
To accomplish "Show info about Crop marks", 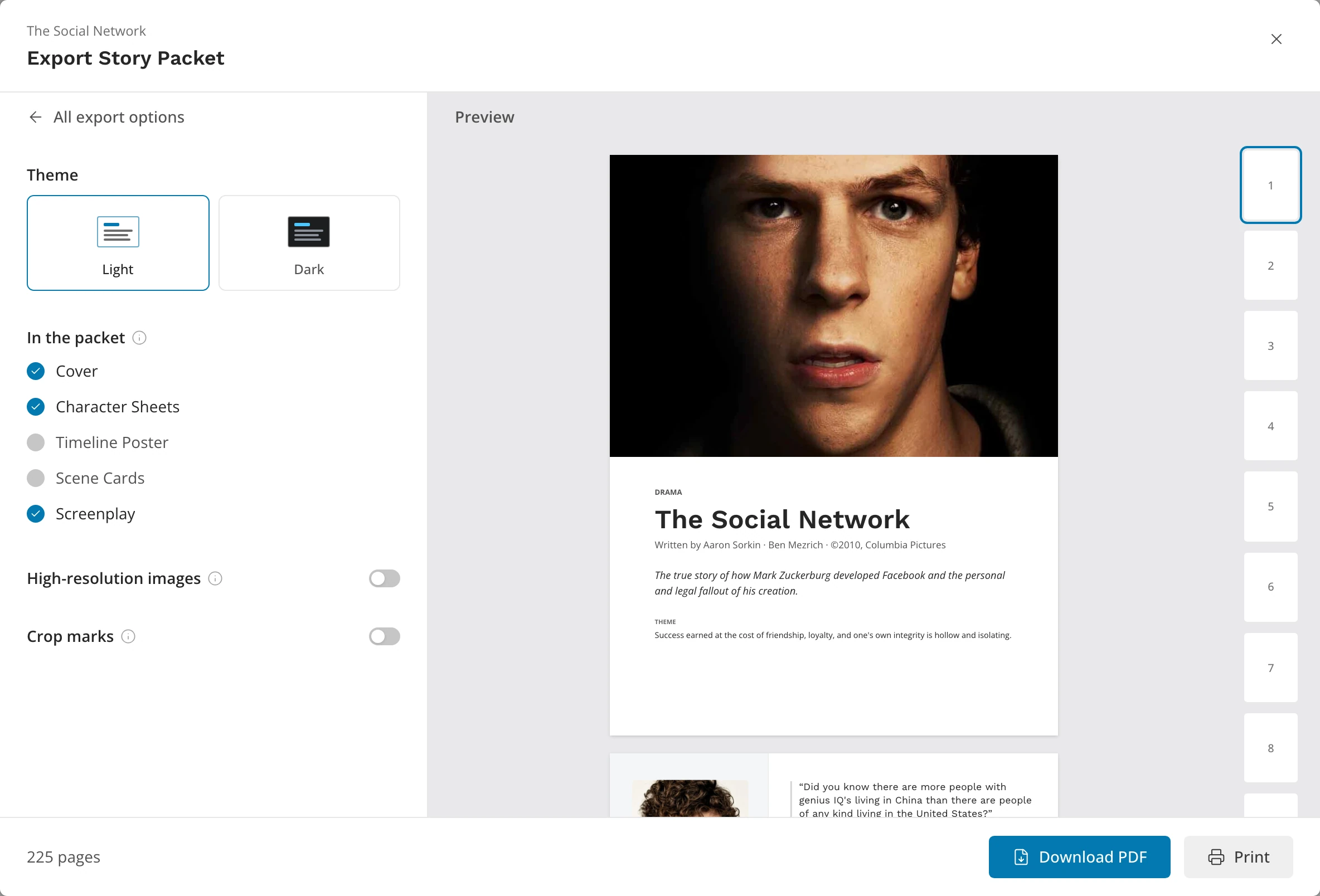I will point(128,636).
